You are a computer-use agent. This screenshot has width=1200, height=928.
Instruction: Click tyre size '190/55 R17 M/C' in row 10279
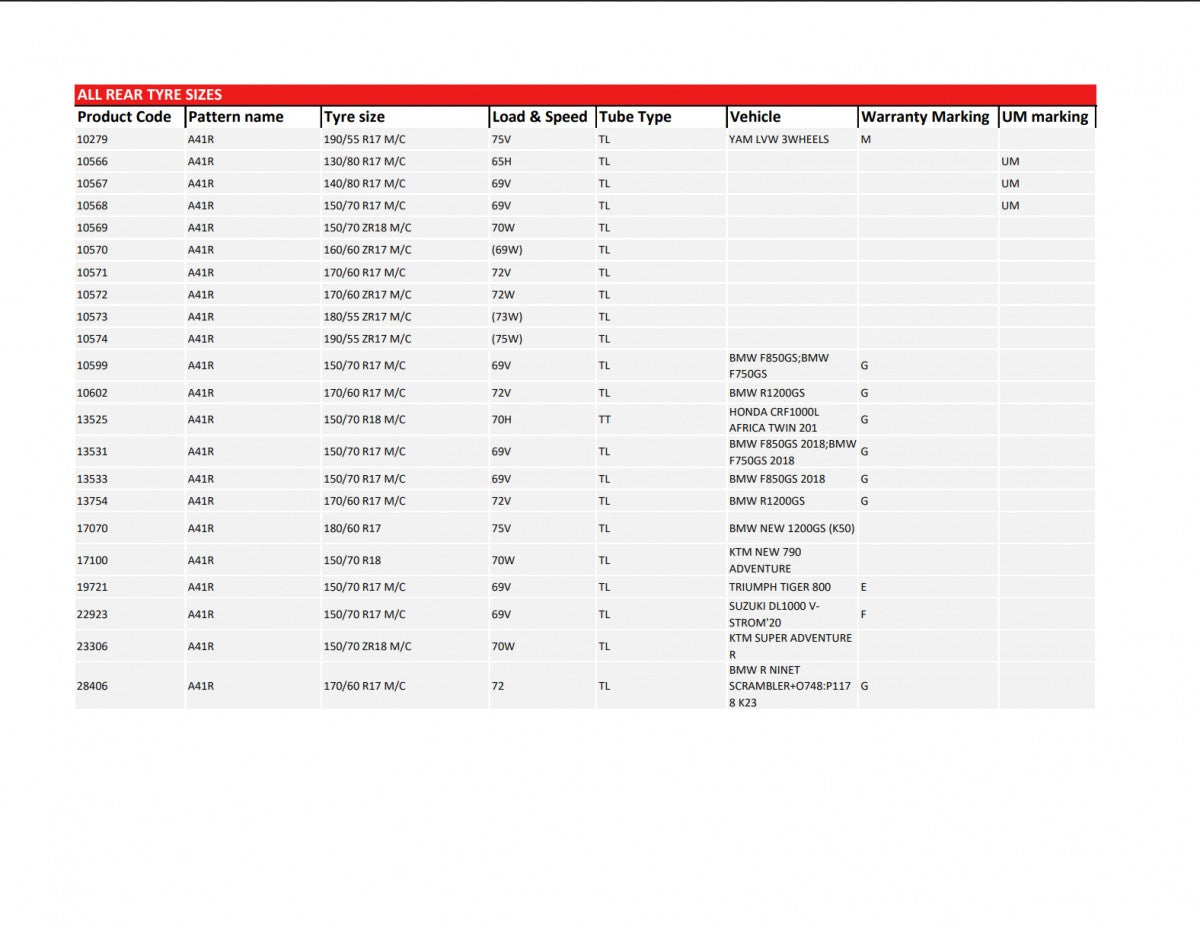[365, 140]
